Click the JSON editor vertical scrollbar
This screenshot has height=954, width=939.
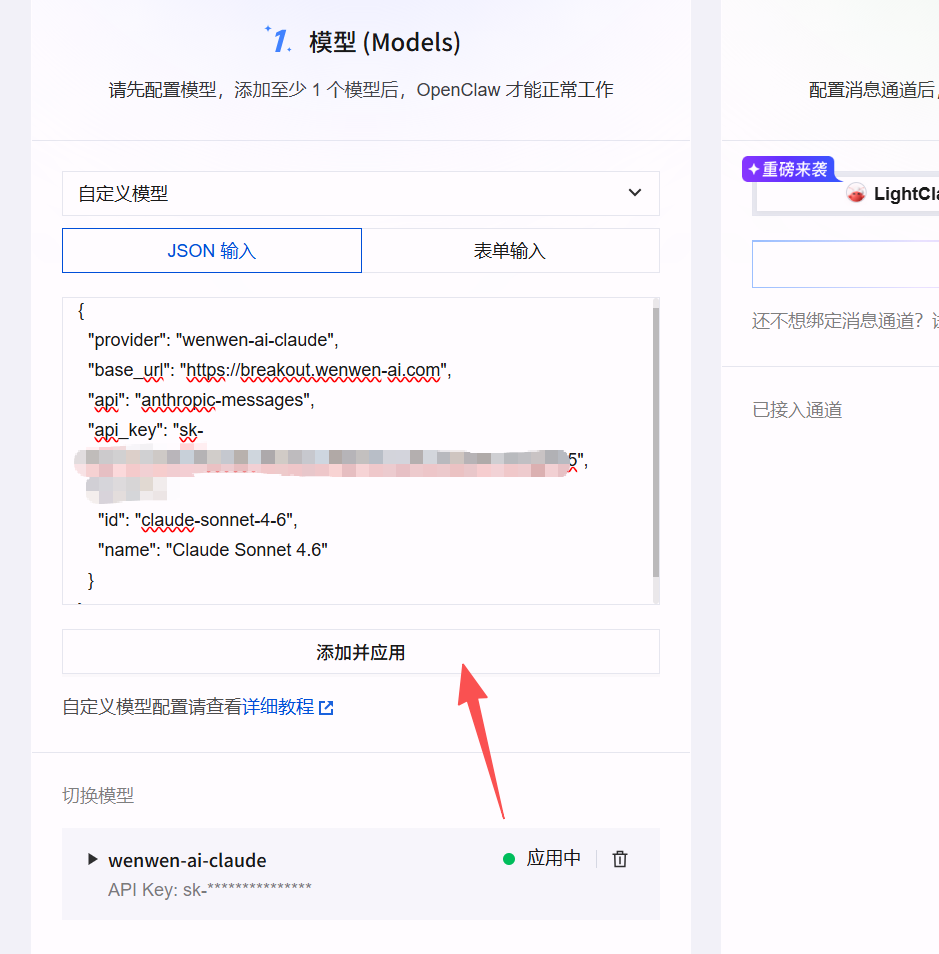click(x=655, y=440)
